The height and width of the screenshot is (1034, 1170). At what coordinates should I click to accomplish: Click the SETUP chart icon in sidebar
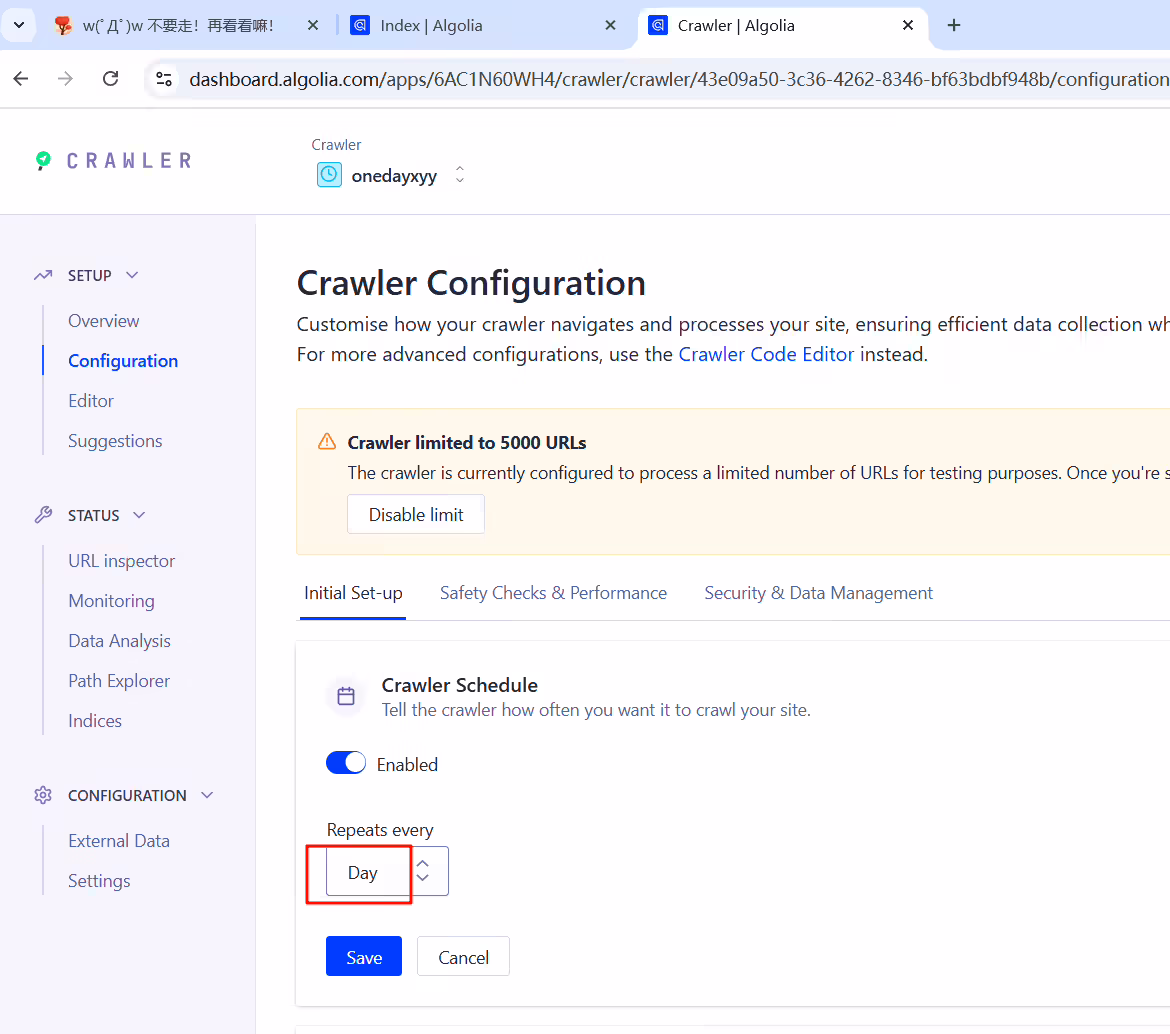pyautogui.click(x=43, y=275)
